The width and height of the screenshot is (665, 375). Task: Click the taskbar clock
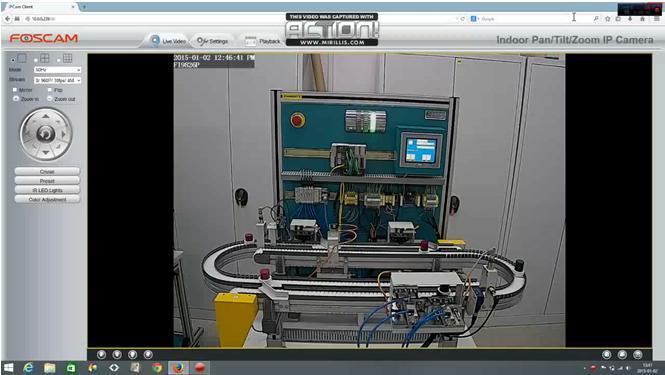click(x=647, y=368)
